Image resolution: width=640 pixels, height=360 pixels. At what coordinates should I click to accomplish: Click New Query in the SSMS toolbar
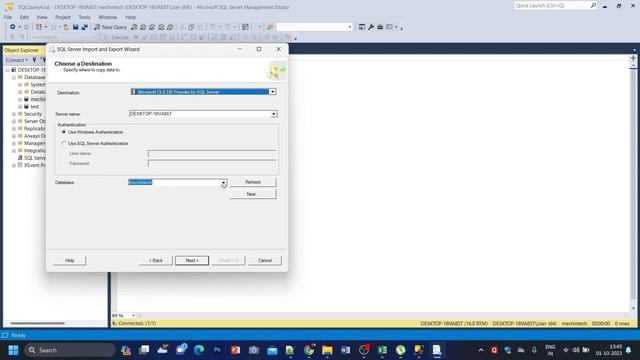point(111,27)
